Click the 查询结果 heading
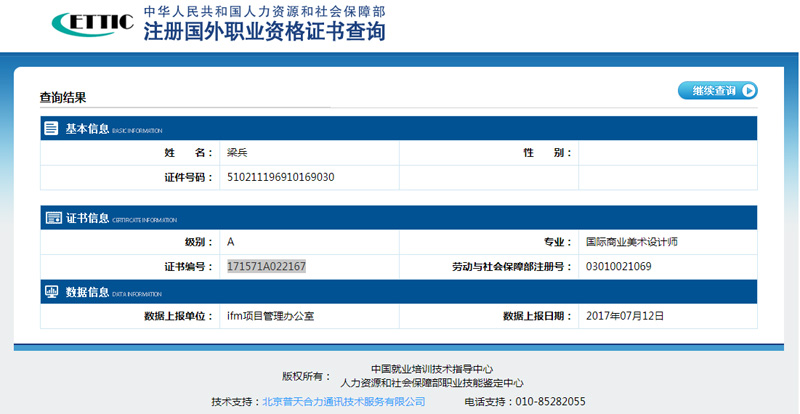The width and height of the screenshot is (800, 414). 63,98
